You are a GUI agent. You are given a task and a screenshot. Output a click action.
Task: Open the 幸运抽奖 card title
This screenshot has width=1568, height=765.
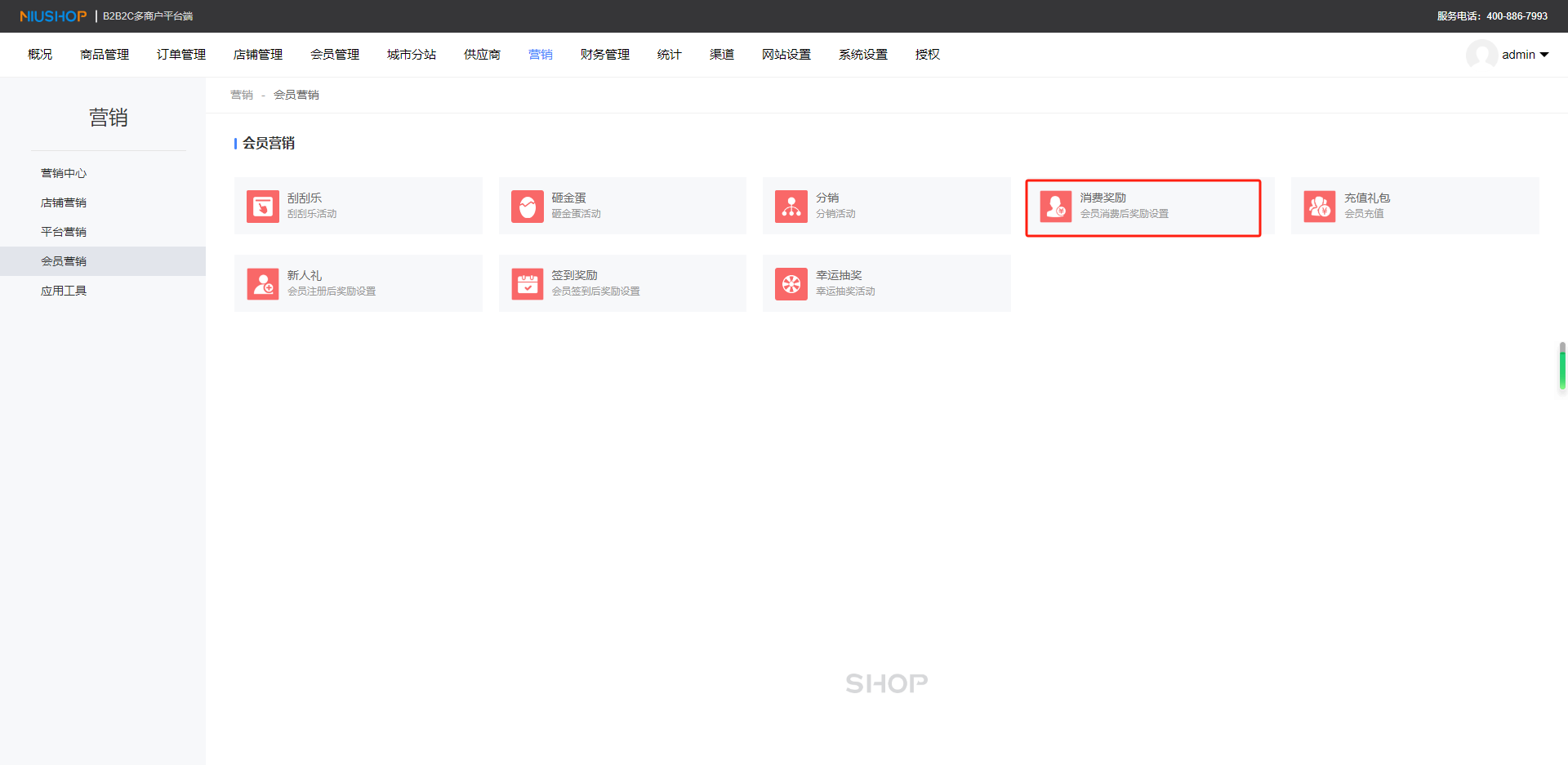[839, 275]
